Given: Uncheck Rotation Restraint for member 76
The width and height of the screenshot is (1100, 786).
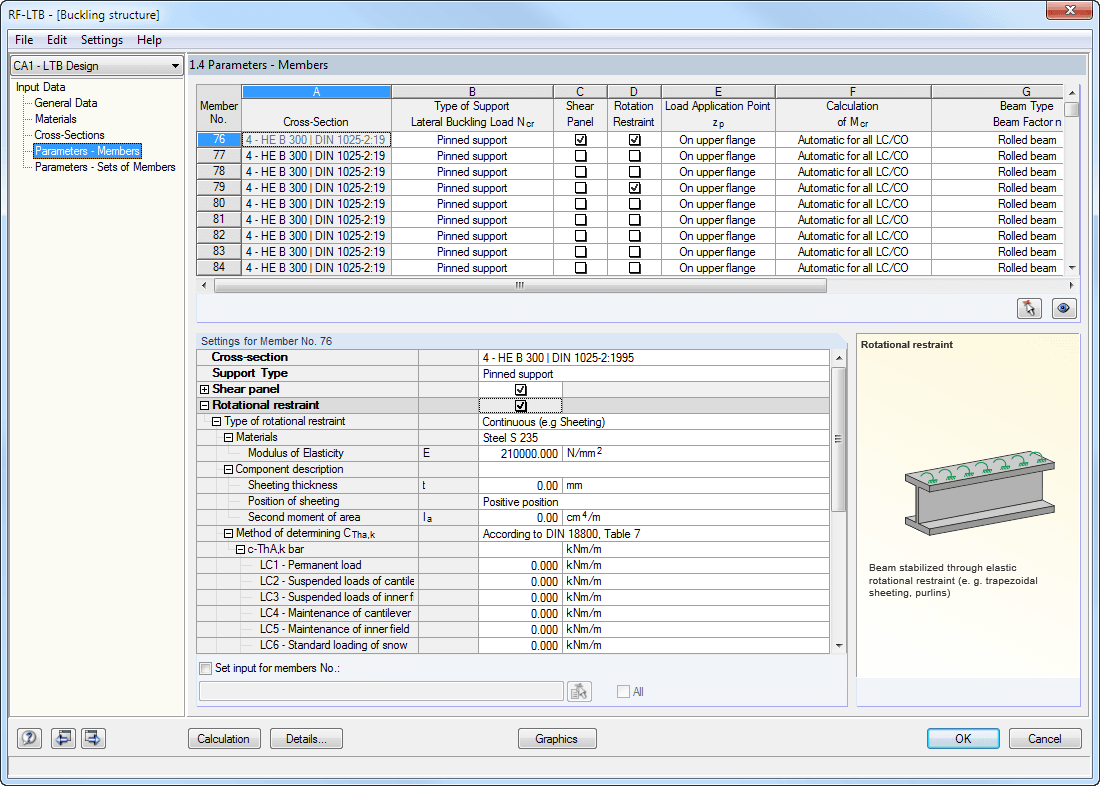Looking at the screenshot, I should (634, 140).
